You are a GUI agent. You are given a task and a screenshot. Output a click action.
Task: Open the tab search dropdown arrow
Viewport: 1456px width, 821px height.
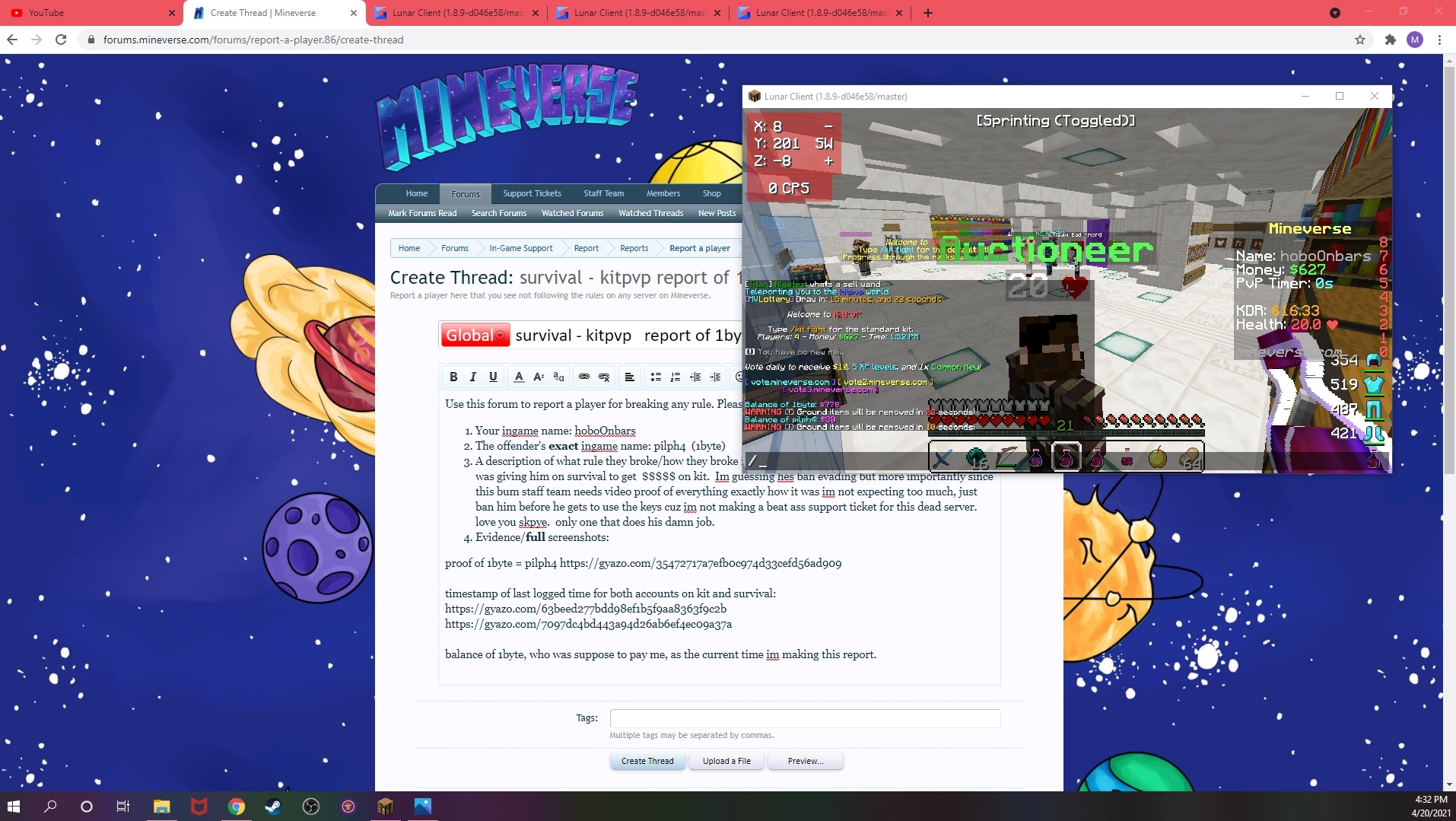click(1335, 13)
